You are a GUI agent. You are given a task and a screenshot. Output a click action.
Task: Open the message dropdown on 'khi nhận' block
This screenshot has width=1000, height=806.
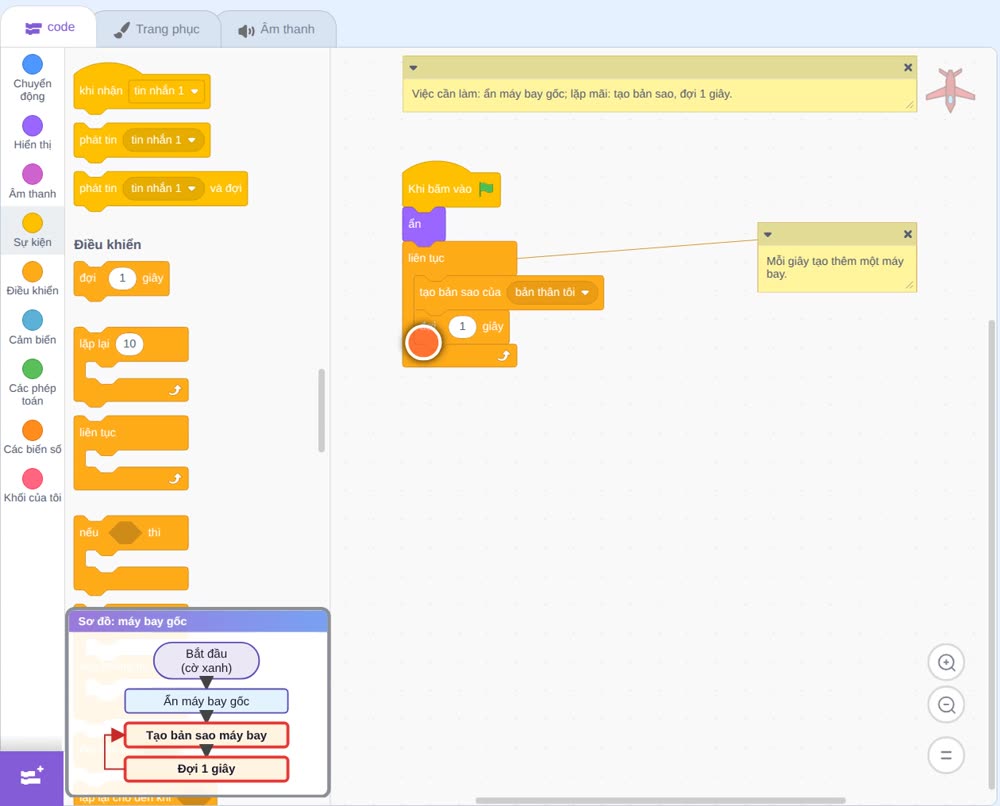(x=166, y=91)
